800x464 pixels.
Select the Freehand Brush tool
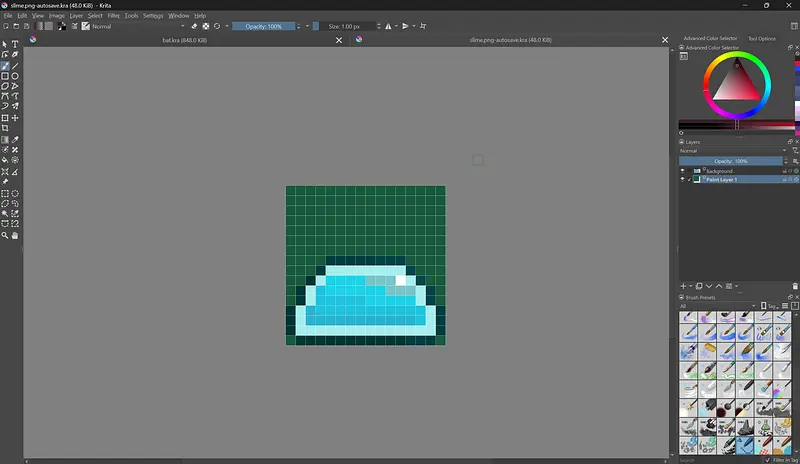5,66
